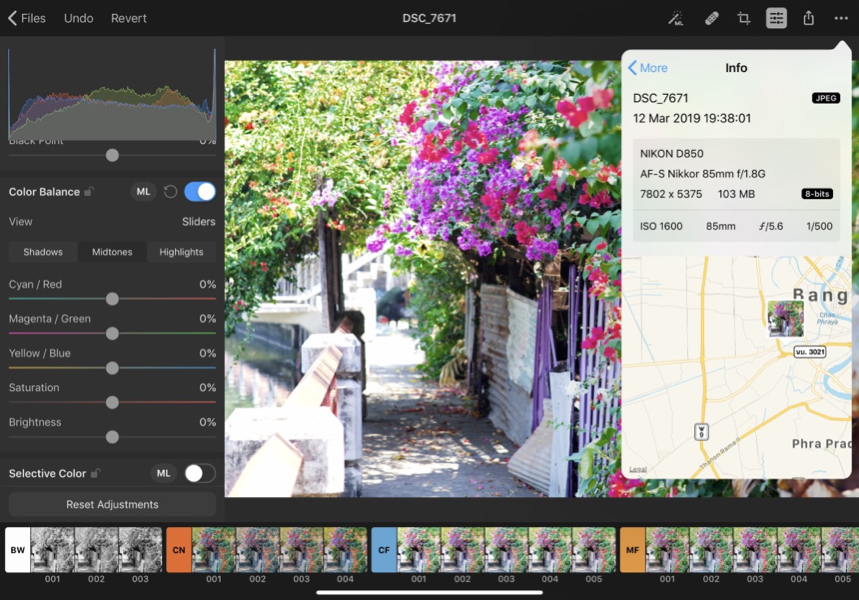Select the Highlights tab

tap(181, 252)
